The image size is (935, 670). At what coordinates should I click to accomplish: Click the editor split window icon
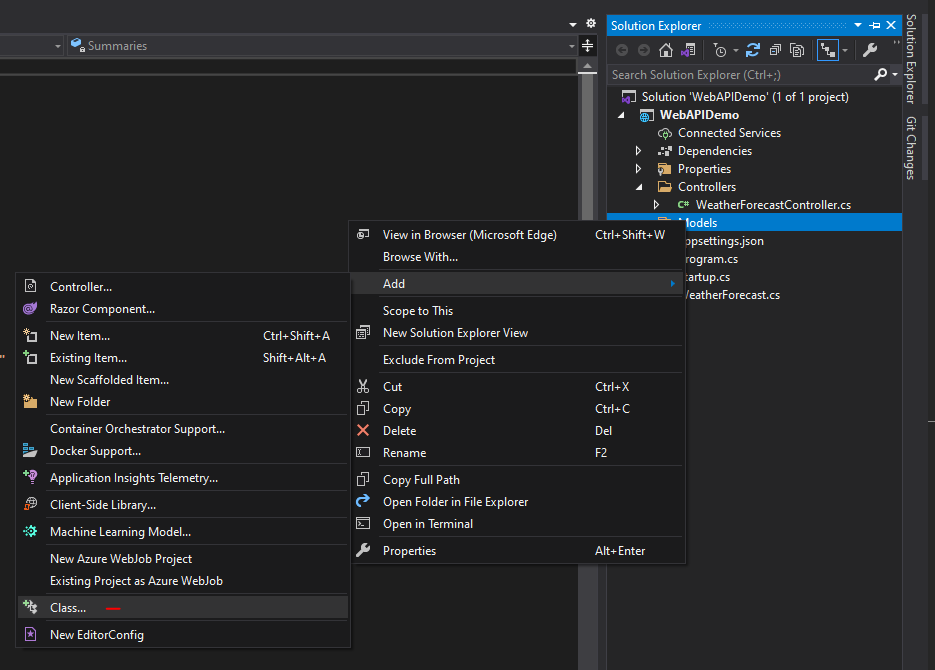point(587,46)
